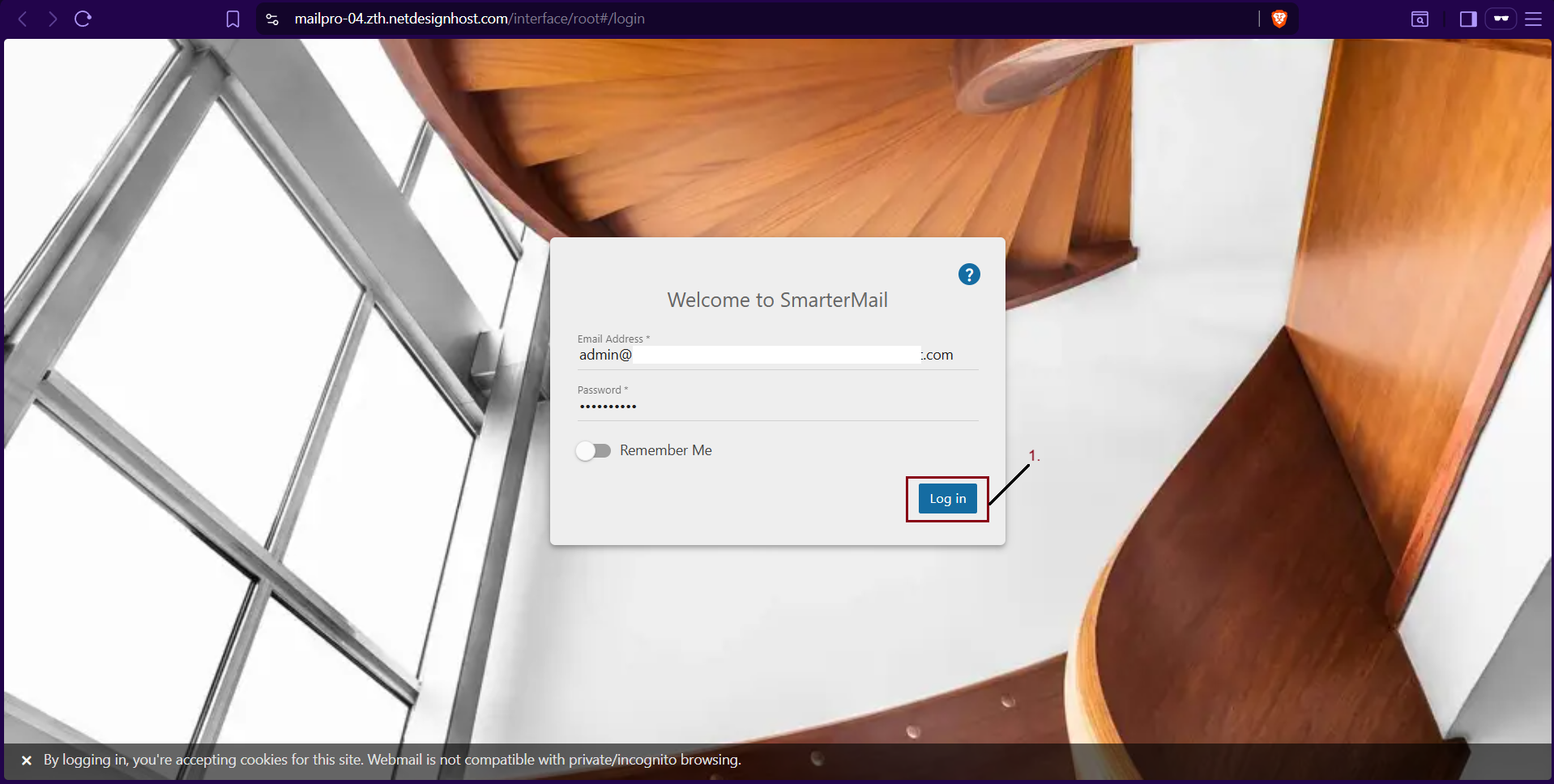Dismiss the cookie notice with X

(x=27, y=761)
